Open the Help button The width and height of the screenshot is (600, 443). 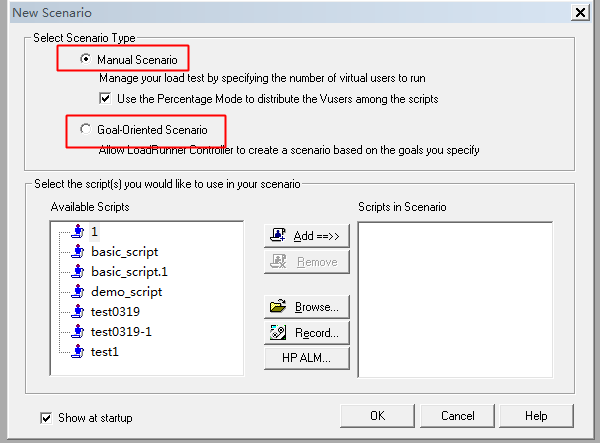(x=536, y=415)
